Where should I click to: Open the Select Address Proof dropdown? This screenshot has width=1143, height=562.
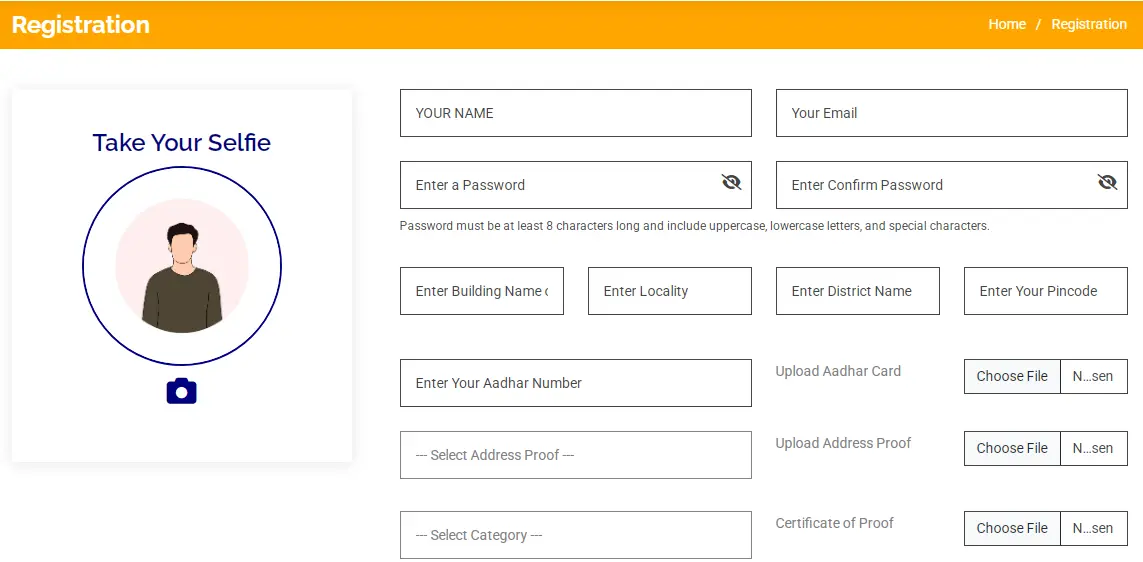(x=575, y=455)
